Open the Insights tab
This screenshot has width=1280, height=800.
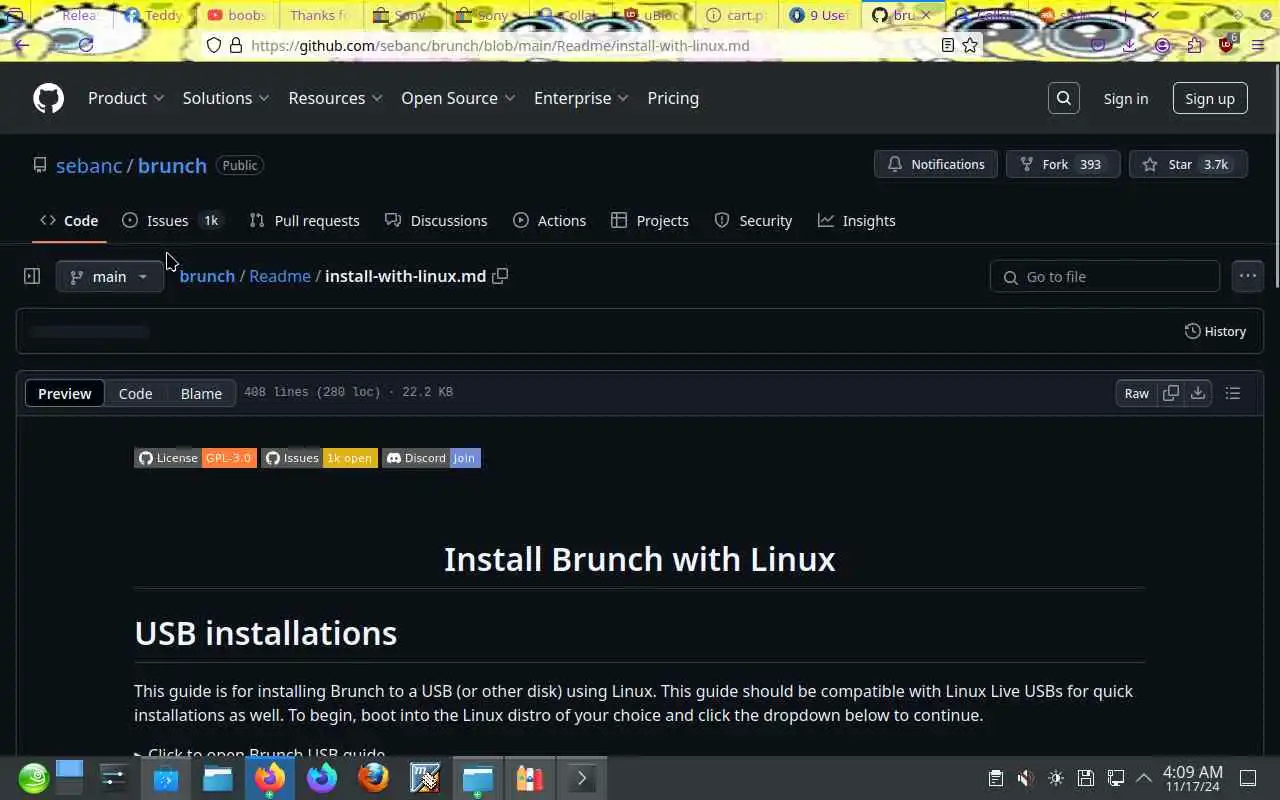point(856,221)
